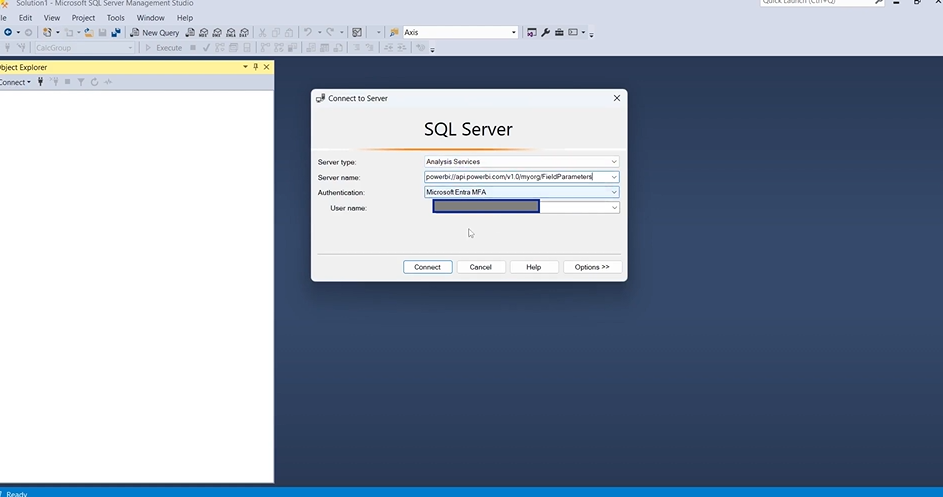The width and height of the screenshot is (943, 497).
Task: Open the Connect dropdown in Object Explorer
Action: (15, 82)
